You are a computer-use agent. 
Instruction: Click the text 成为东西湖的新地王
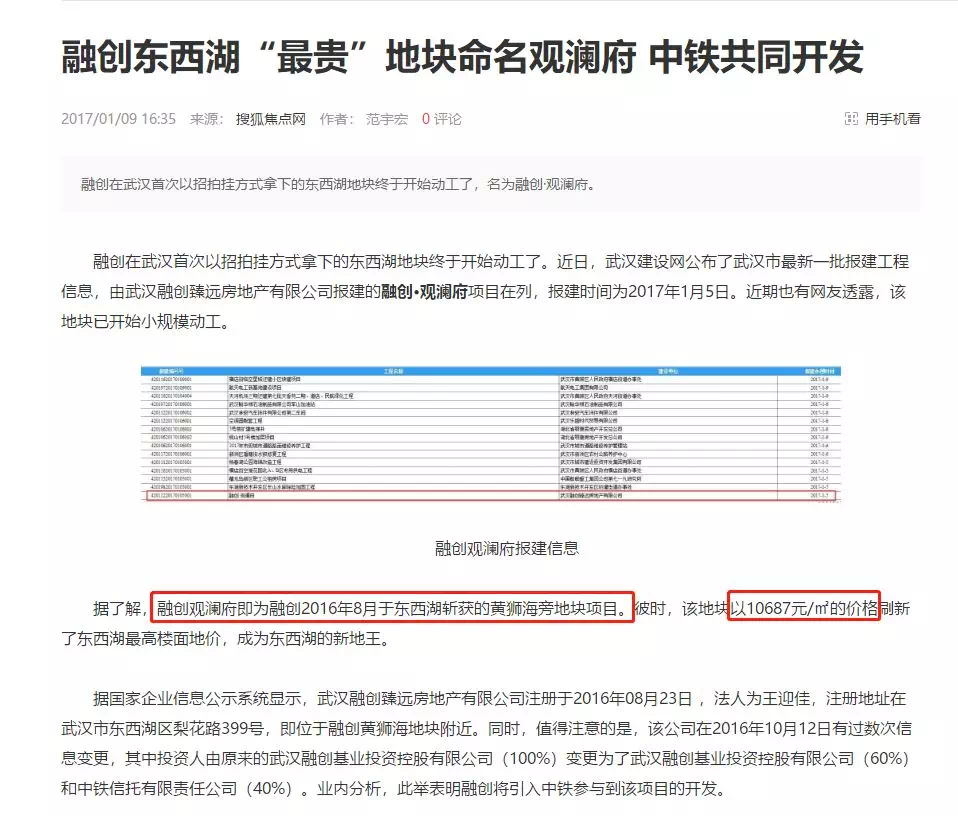coord(308,638)
